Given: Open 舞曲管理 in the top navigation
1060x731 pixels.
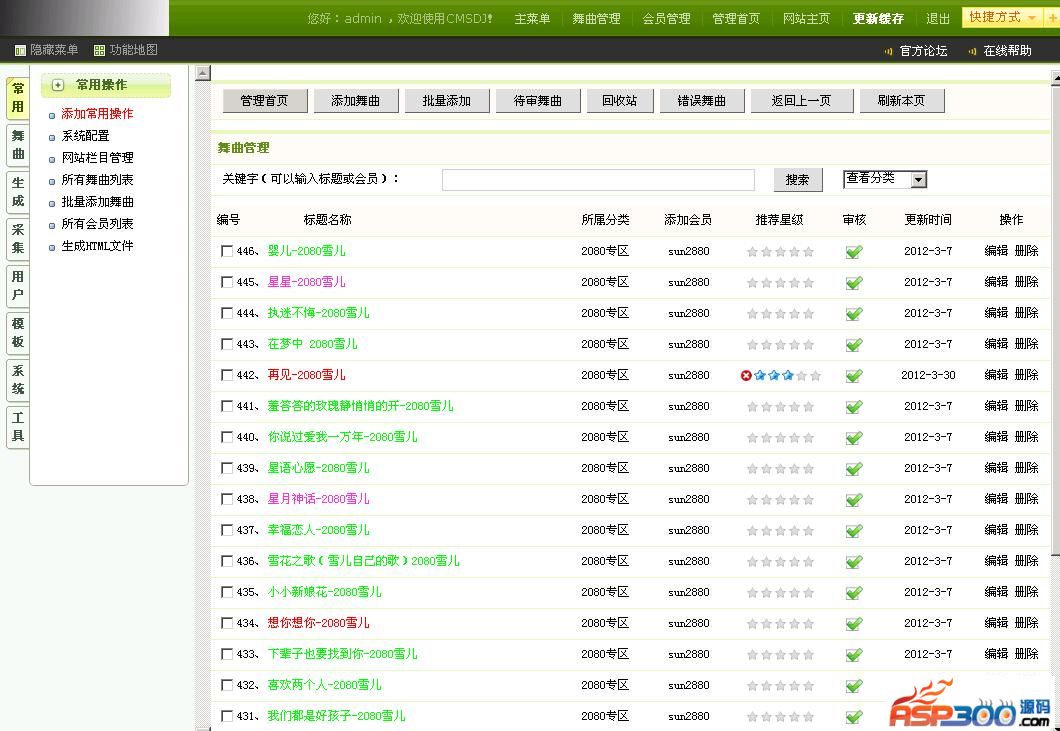Looking at the screenshot, I should click(596, 18).
